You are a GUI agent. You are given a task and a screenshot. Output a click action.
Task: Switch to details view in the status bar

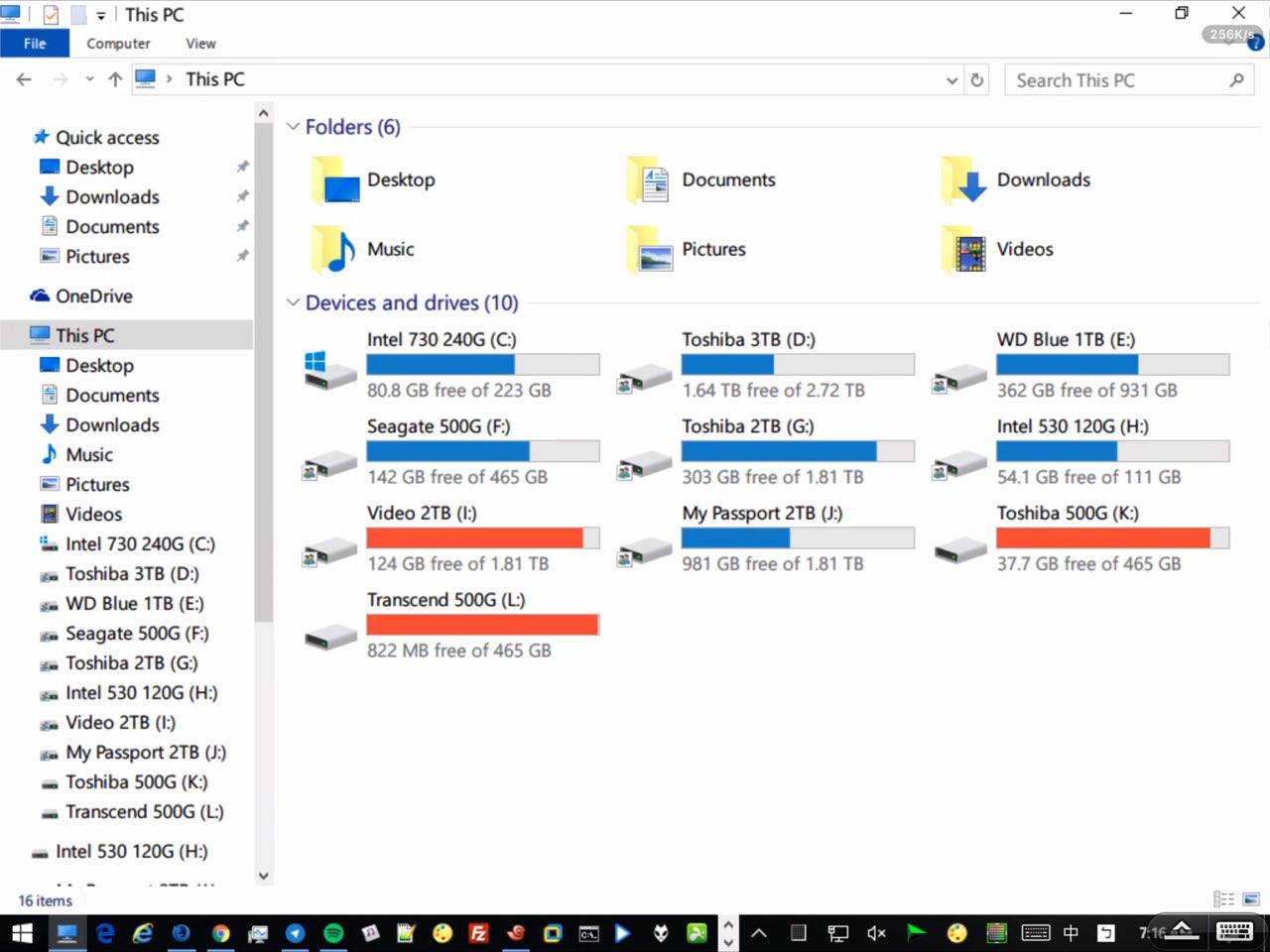tap(1224, 899)
